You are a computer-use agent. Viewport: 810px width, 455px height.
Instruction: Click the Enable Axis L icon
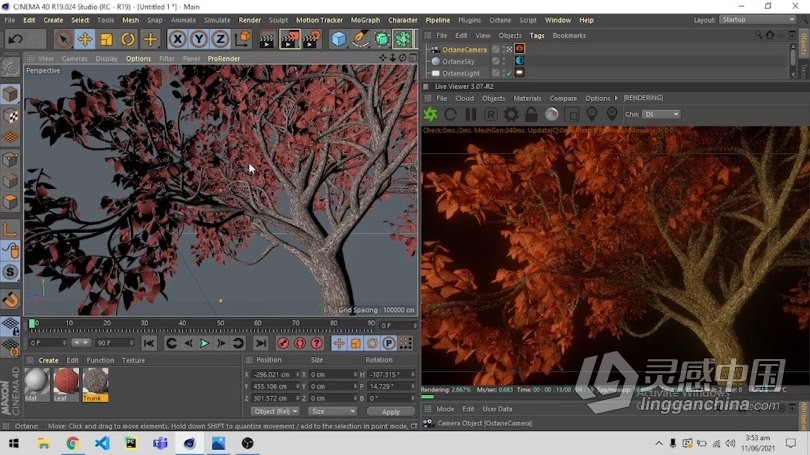[x=10, y=229]
